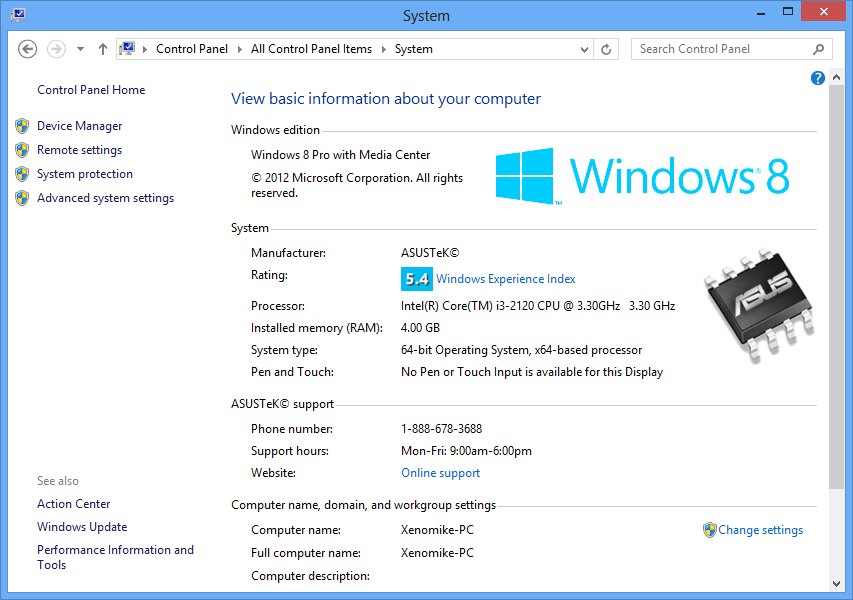853x600 pixels.
Task: Expand the arrow after Control Panel breadcrumb
Action: [x=239, y=50]
